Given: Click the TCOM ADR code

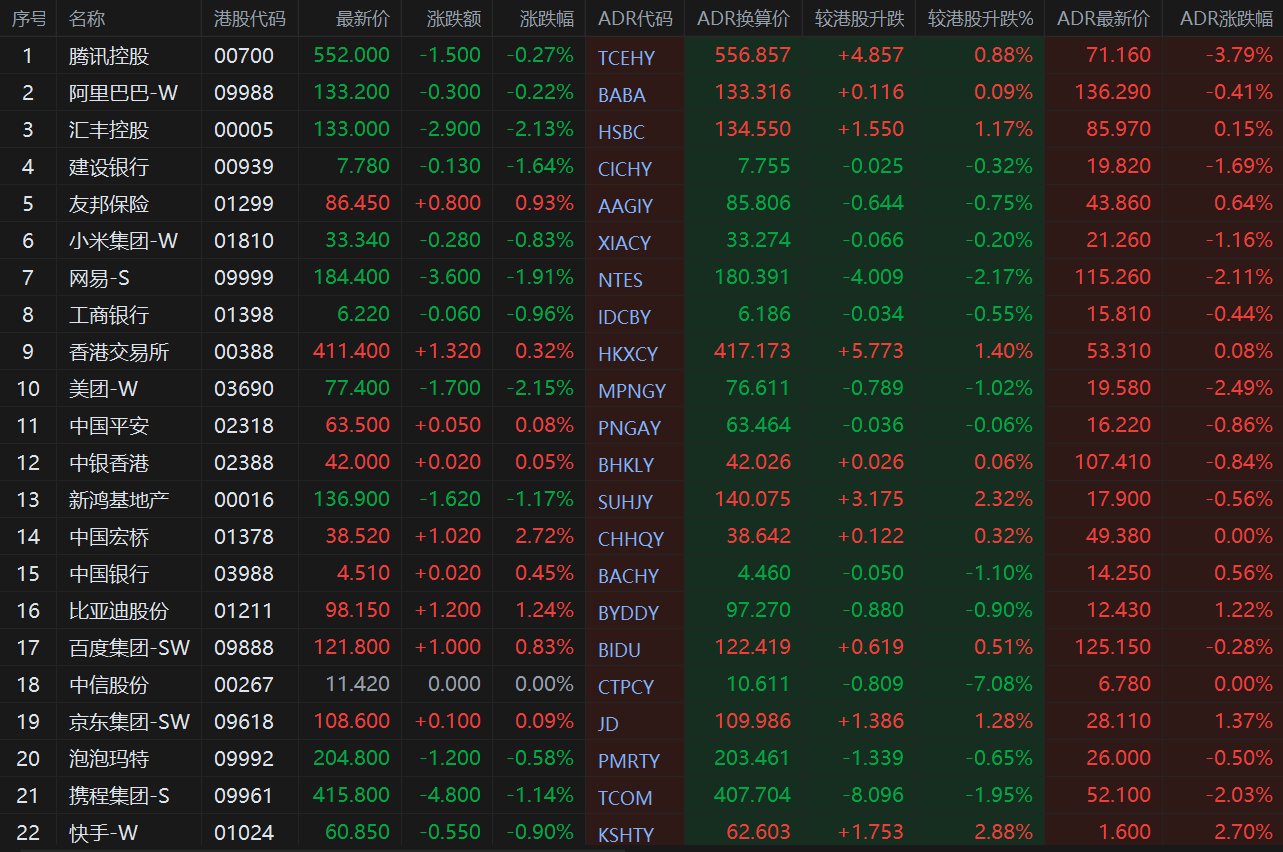Looking at the screenshot, I should pos(625,798).
